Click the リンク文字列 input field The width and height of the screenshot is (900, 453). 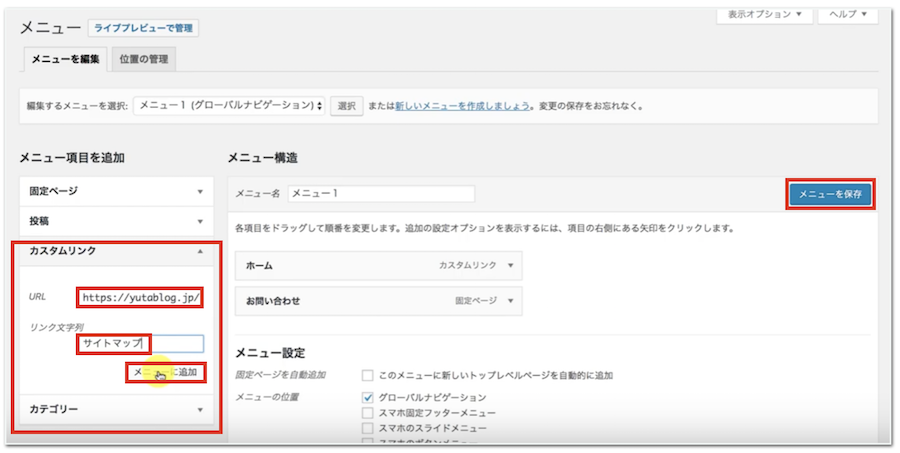pyautogui.click(x=141, y=344)
